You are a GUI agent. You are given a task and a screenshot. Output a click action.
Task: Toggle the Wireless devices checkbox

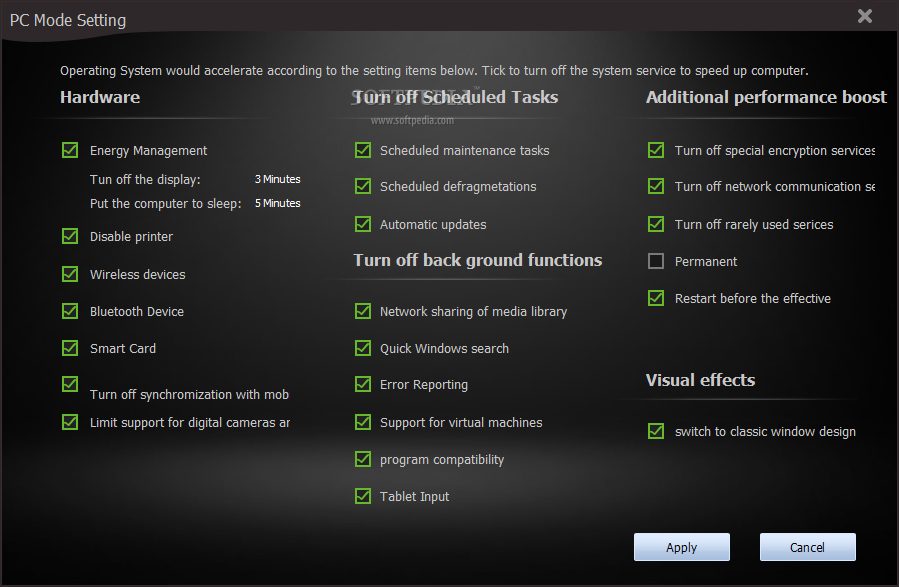click(70, 274)
